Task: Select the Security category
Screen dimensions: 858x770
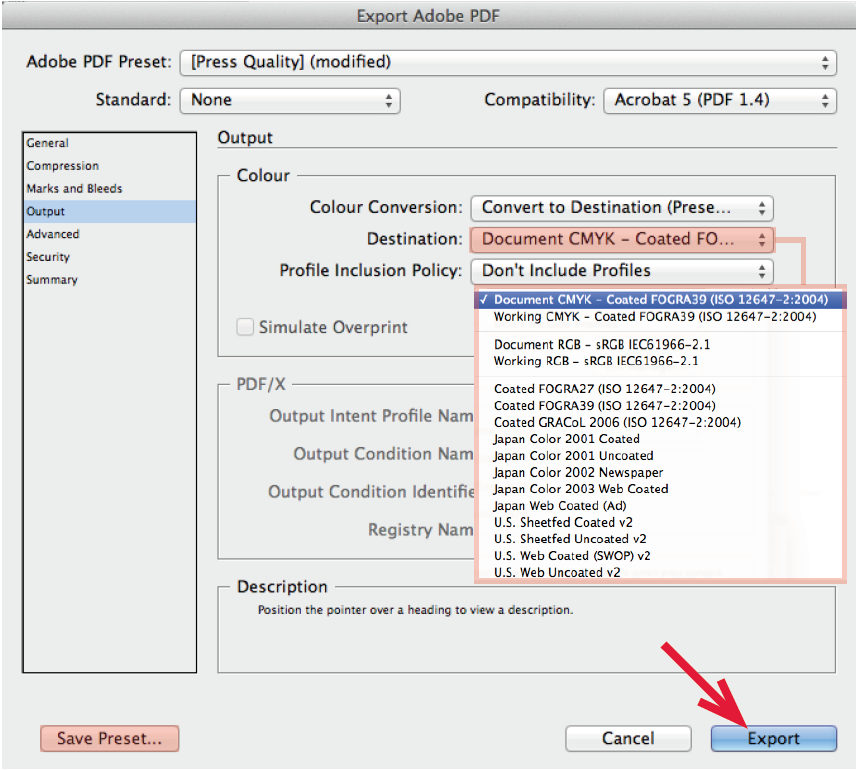Action: (x=109, y=257)
